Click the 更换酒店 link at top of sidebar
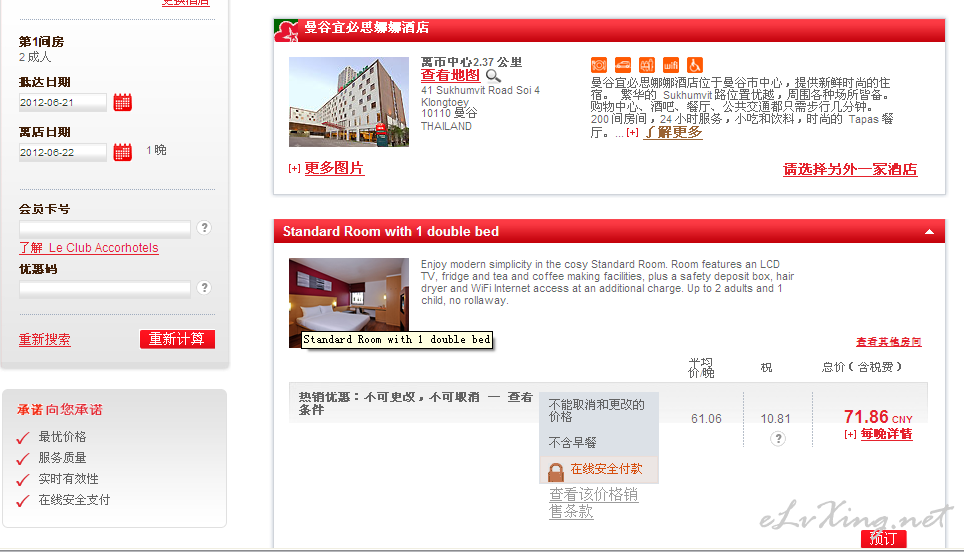Image resolution: width=964 pixels, height=552 pixels. coord(186,3)
